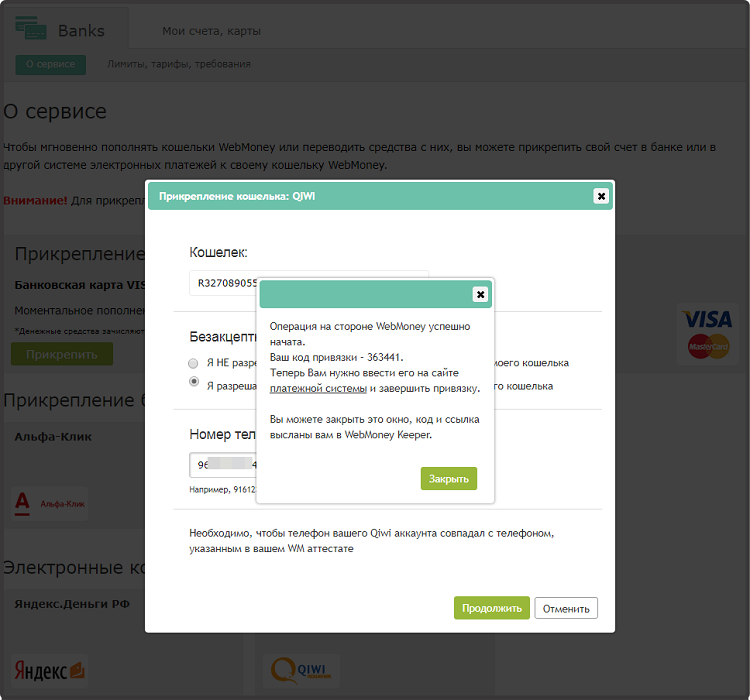Click the 'Альфа-Клик' bold heading
Screen dimensions: 750x700
tap(53, 437)
